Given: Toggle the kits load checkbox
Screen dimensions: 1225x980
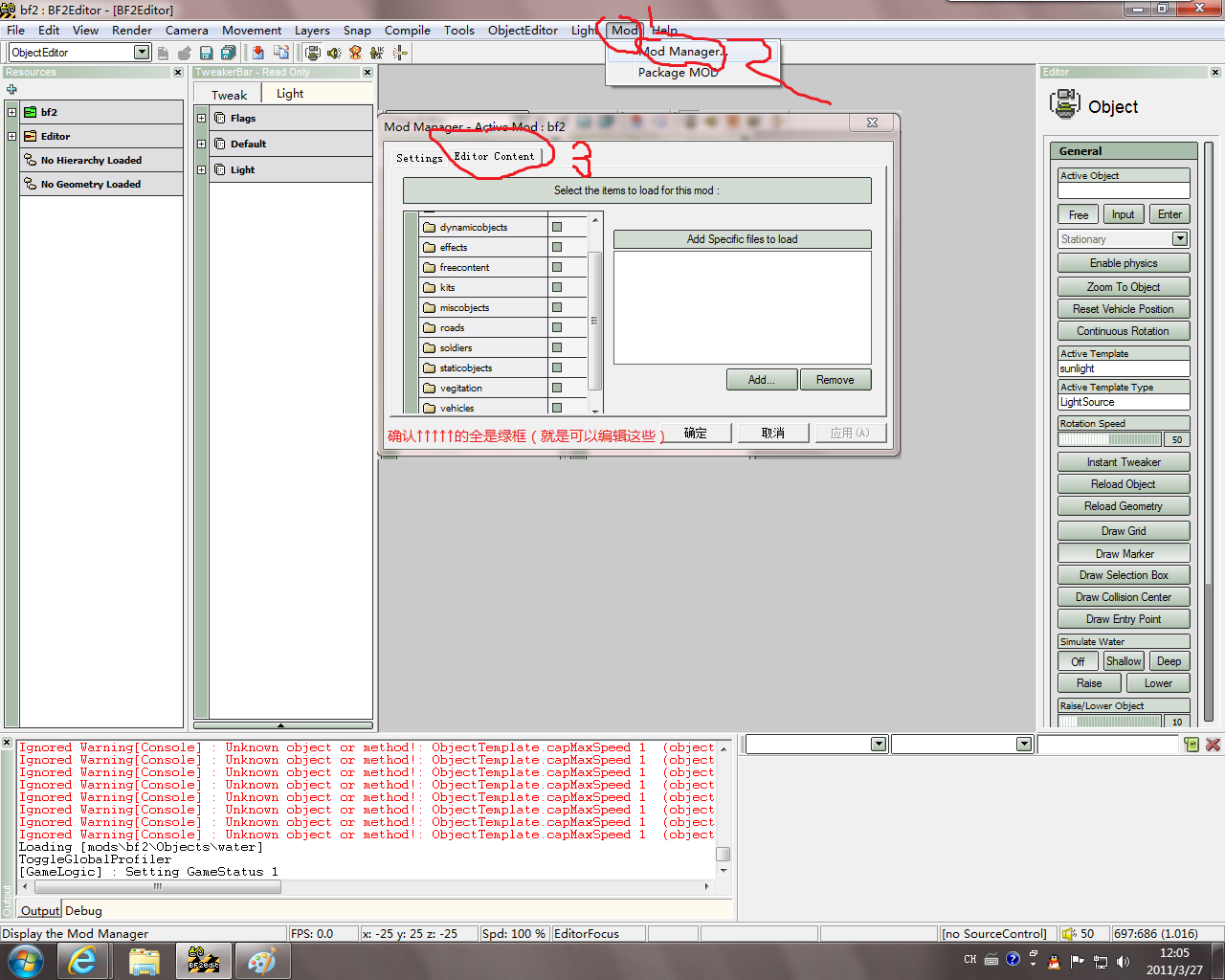Looking at the screenshot, I should click(557, 287).
